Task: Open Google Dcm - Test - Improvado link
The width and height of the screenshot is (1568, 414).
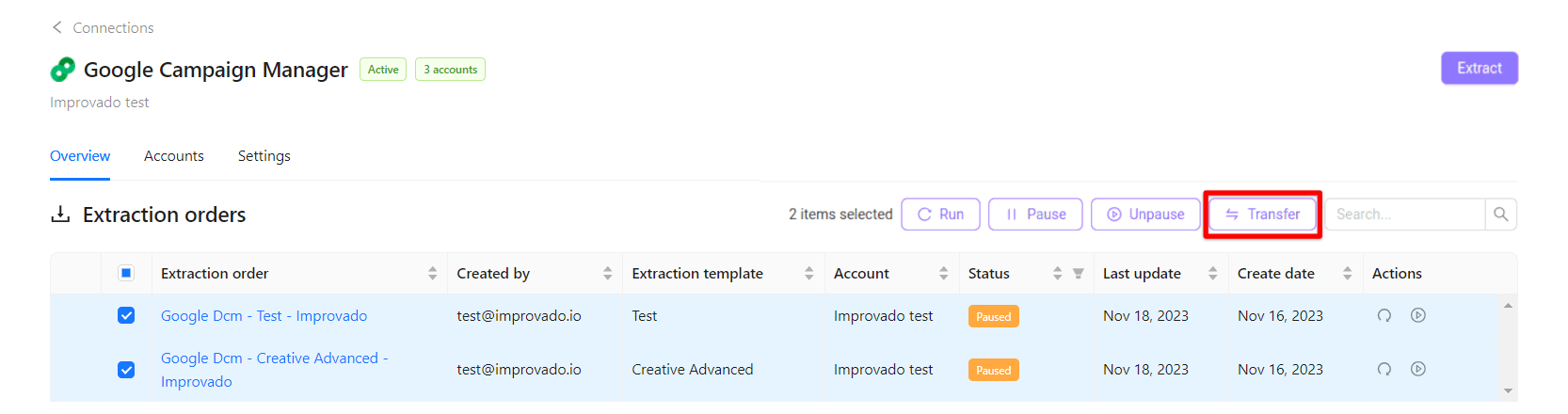Action: tap(264, 316)
